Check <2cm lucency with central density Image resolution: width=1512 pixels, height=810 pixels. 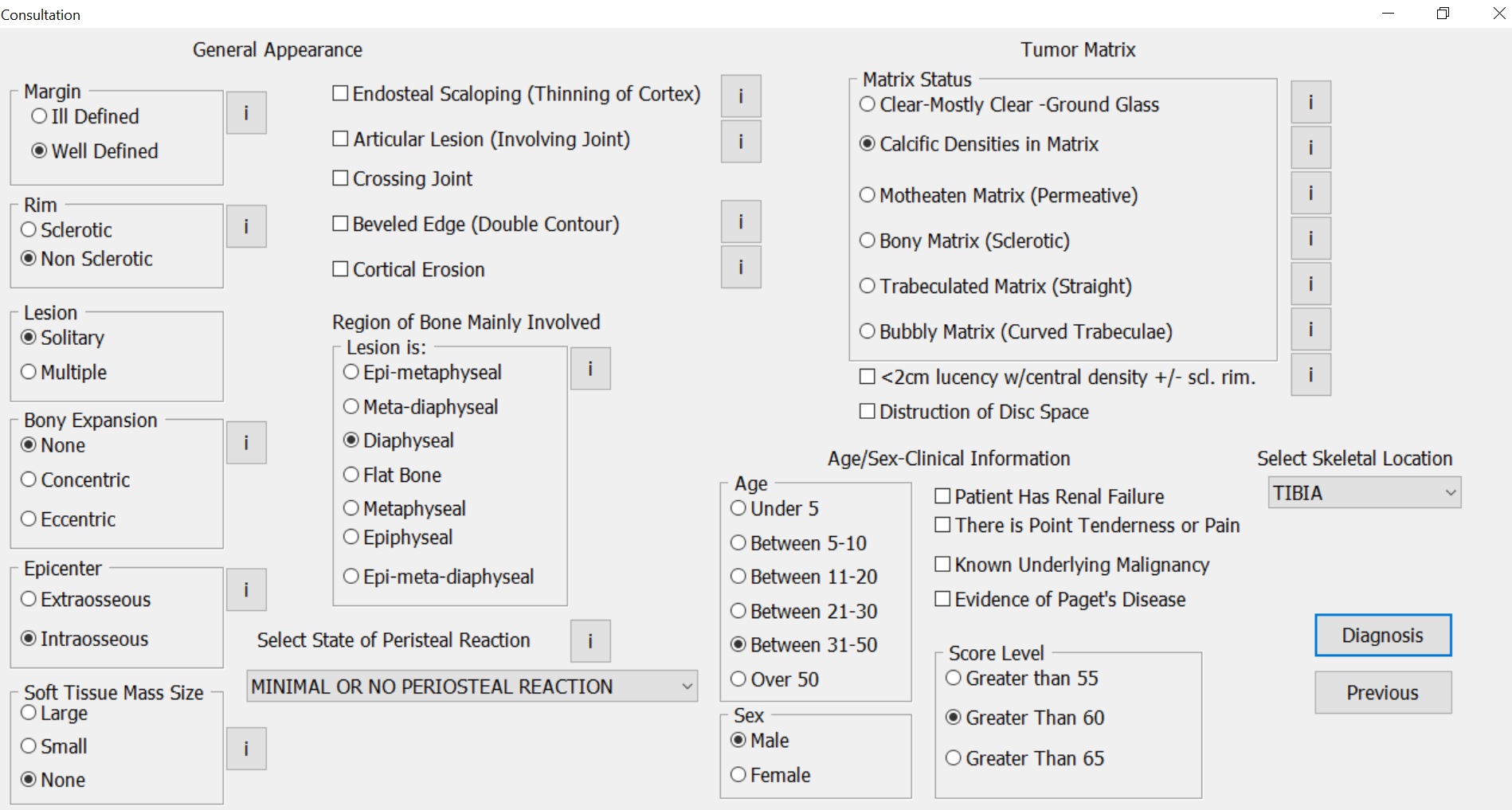coord(1058,377)
